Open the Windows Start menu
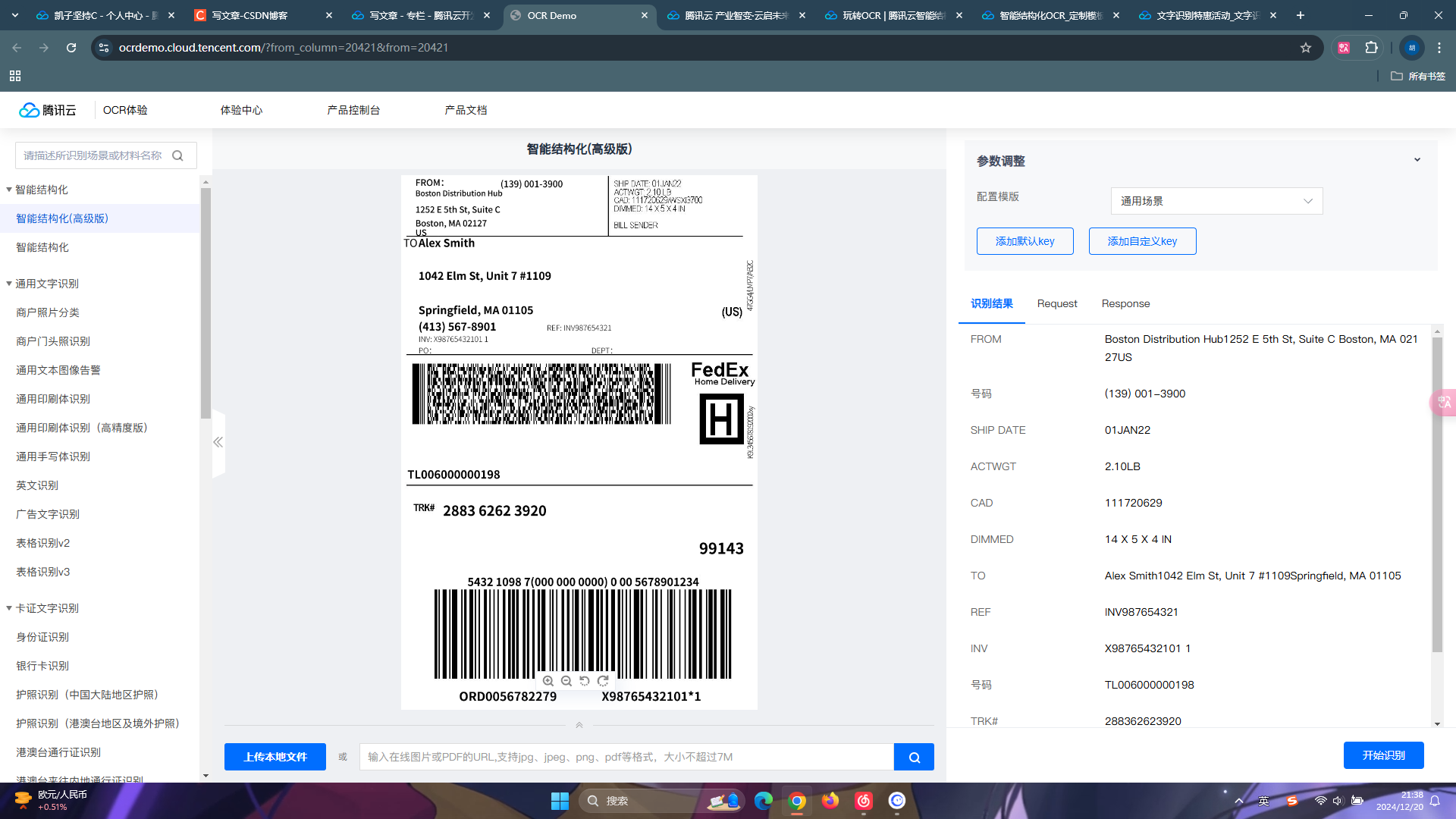This screenshot has height=819, width=1456. click(560, 801)
